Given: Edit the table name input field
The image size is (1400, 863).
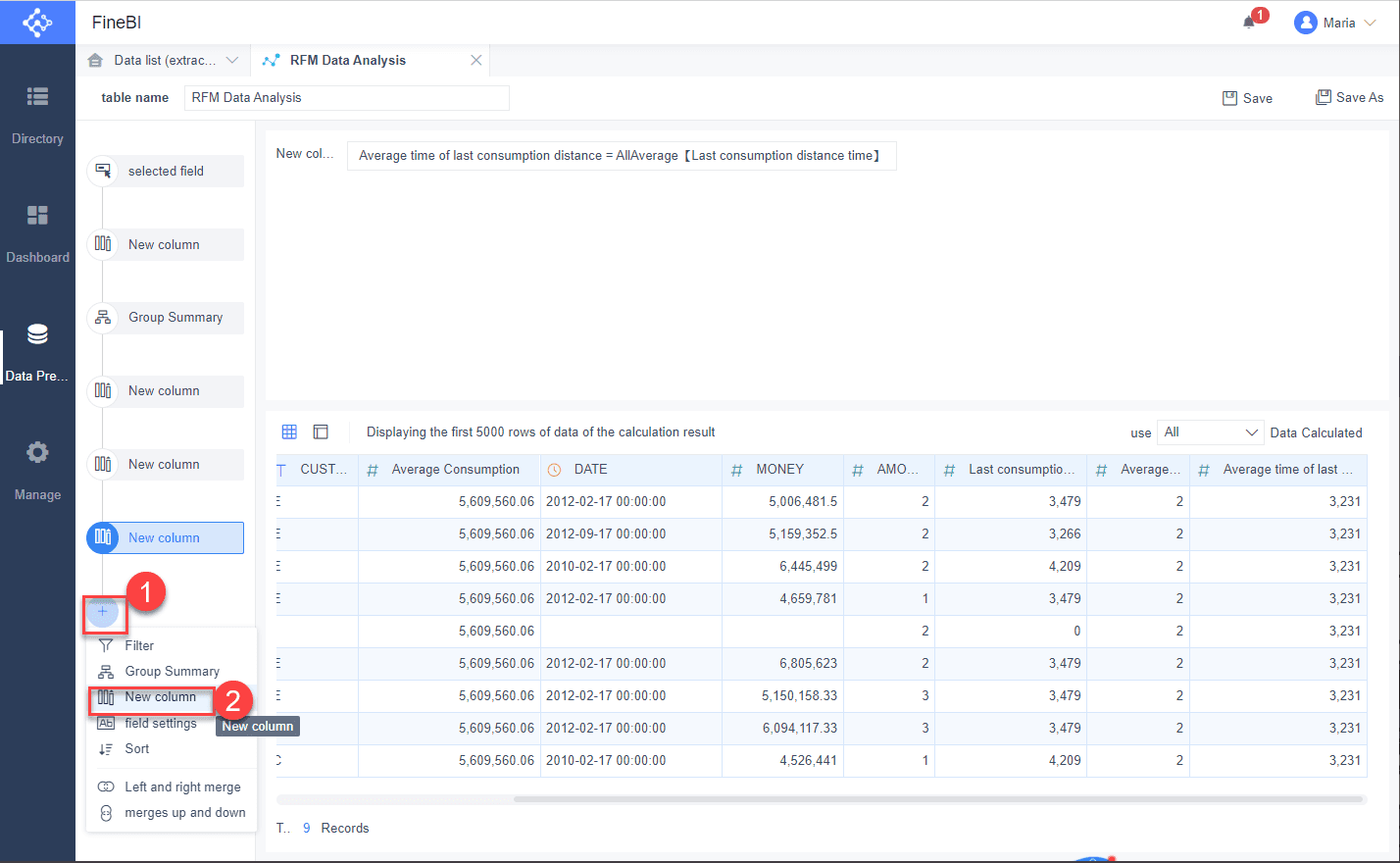Looking at the screenshot, I should [347, 97].
